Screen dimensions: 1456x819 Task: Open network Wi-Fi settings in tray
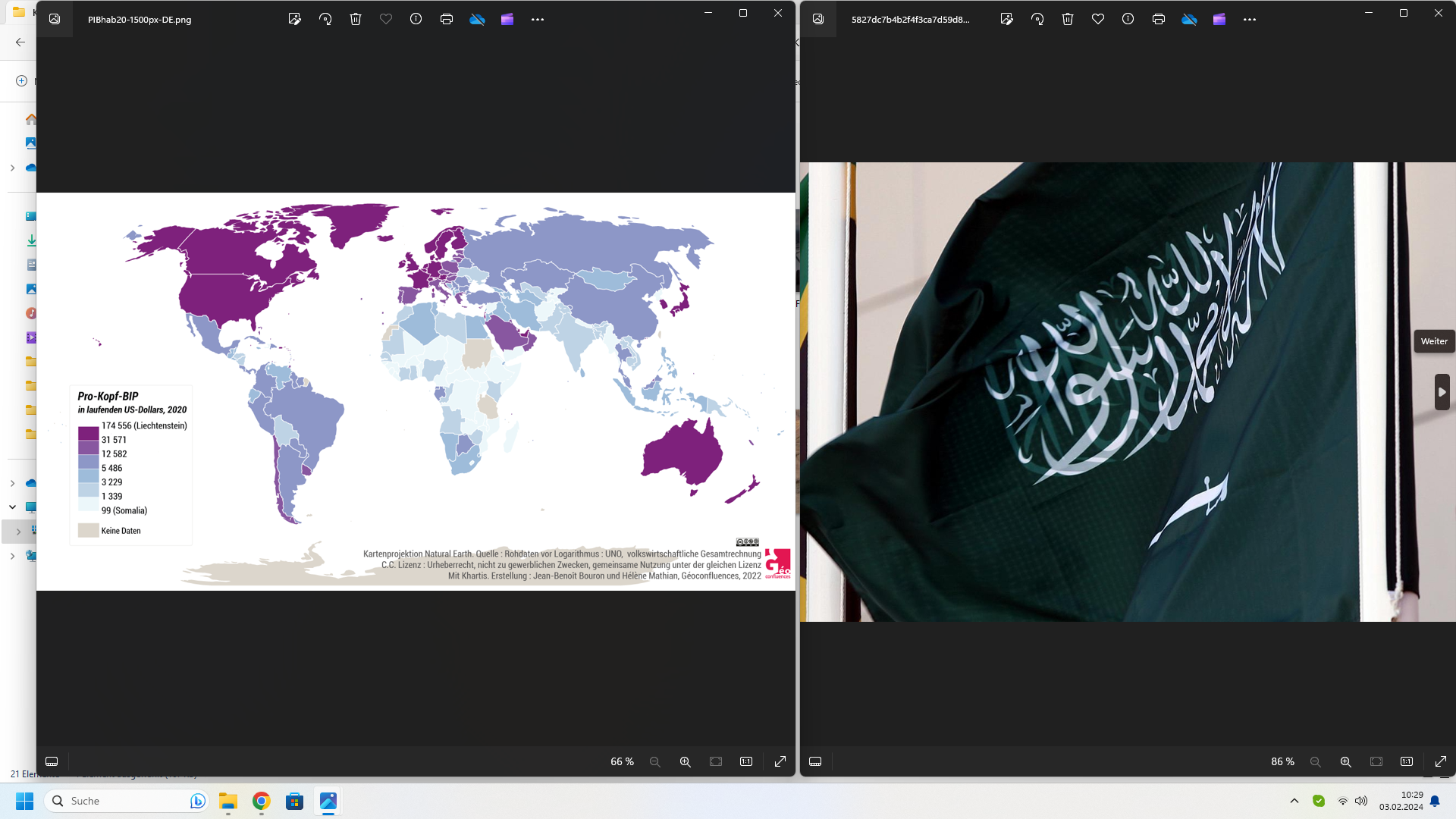tap(1343, 801)
